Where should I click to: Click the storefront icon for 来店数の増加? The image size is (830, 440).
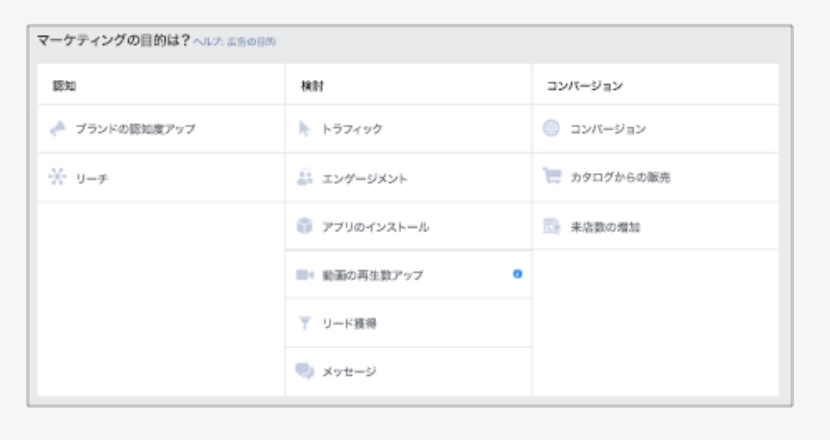(551, 227)
